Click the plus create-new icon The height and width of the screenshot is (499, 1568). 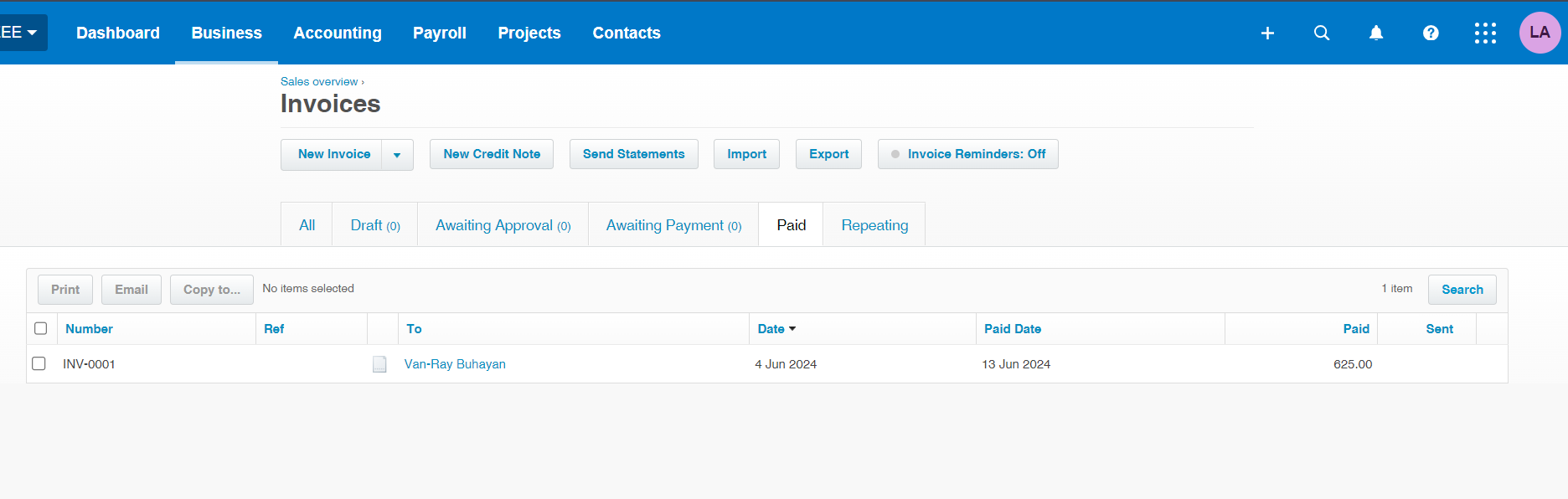point(1267,33)
